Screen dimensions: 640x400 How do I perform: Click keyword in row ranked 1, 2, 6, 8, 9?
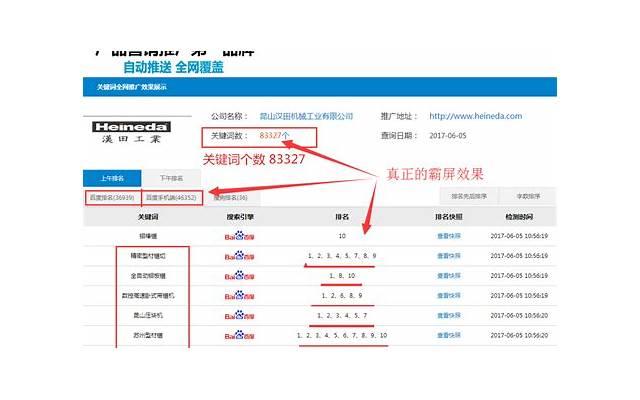(148, 296)
